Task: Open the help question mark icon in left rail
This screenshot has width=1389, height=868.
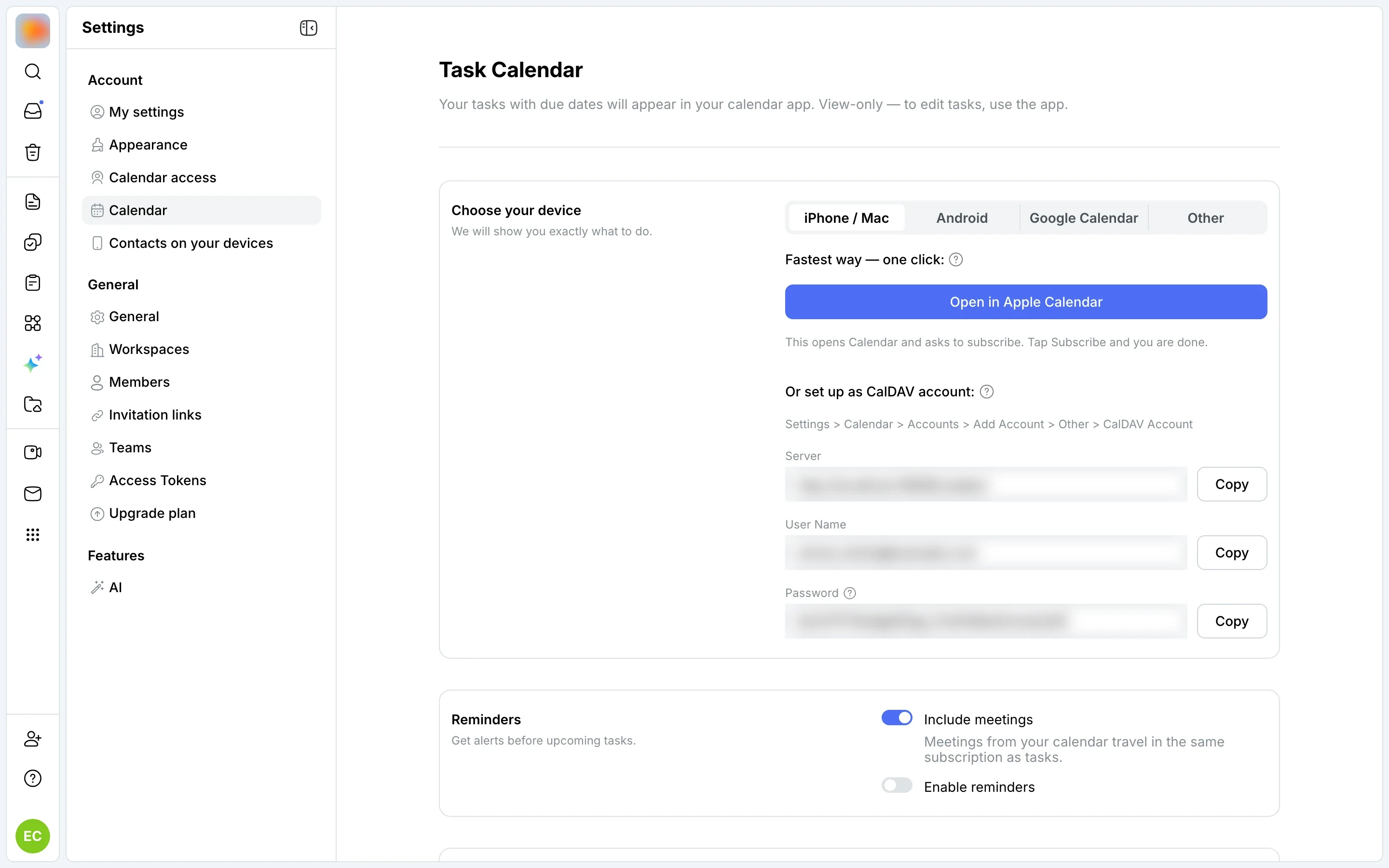Action: click(x=33, y=778)
